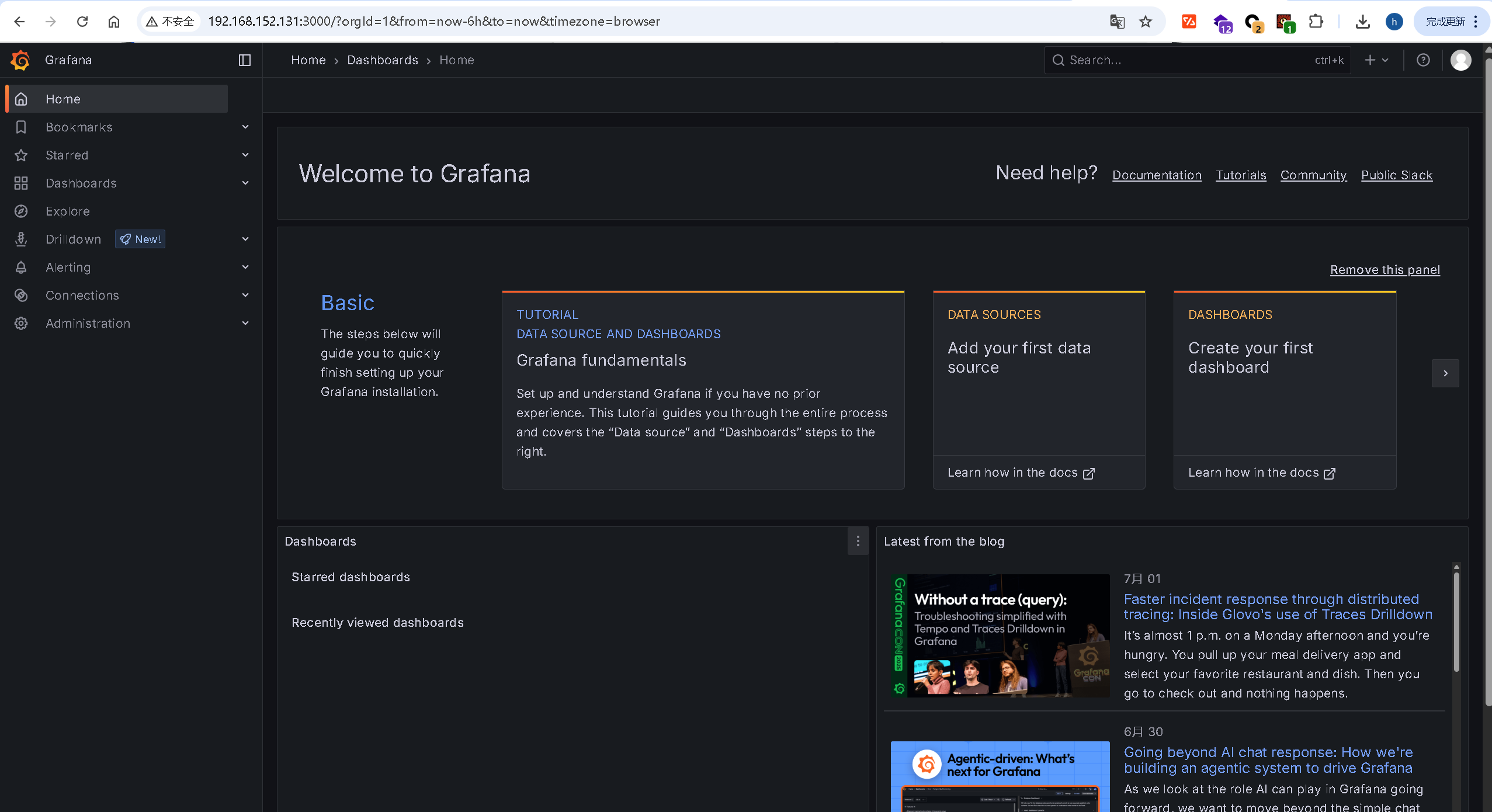Expand the Dashboards section chevron
1492x812 pixels.
click(x=245, y=183)
